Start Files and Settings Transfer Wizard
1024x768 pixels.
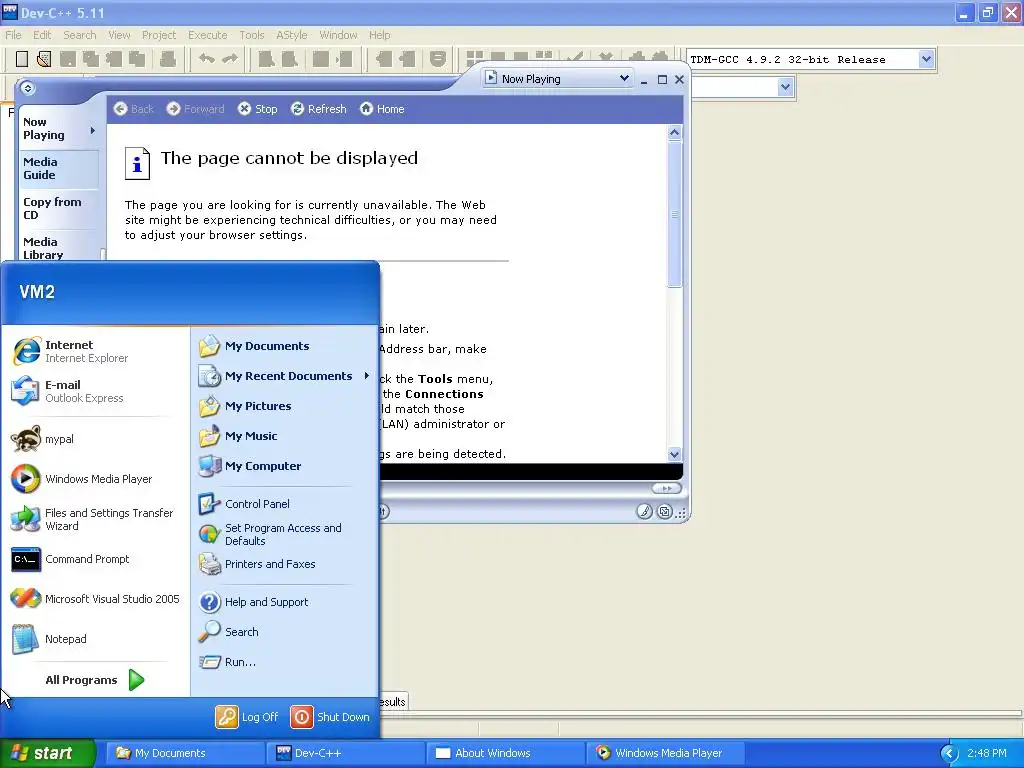95,519
